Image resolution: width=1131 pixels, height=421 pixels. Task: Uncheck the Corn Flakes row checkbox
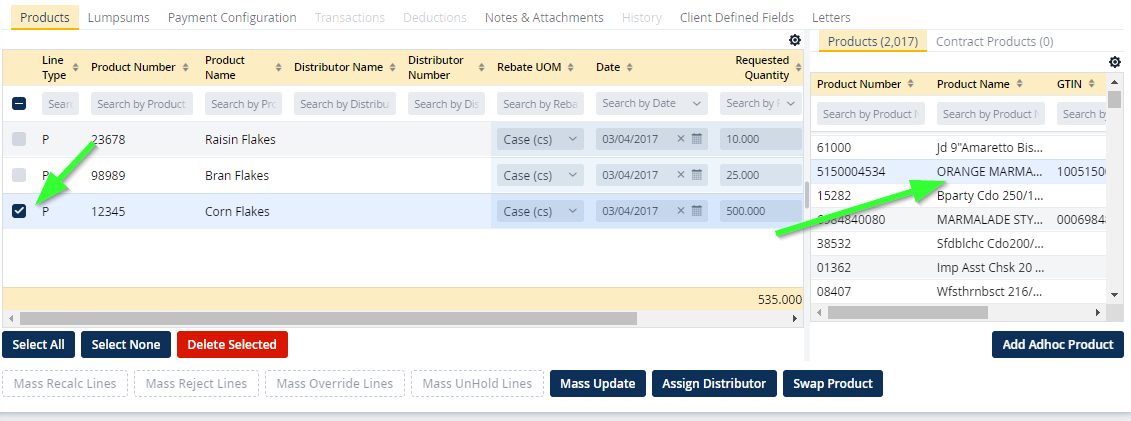click(x=20, y=212)
